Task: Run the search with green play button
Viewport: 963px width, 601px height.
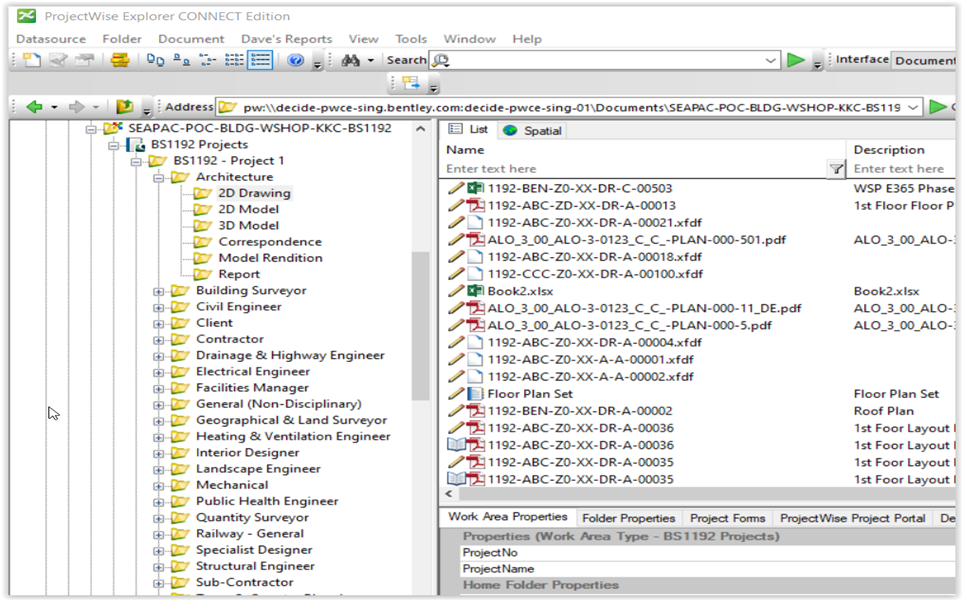Action: point(796,60)
